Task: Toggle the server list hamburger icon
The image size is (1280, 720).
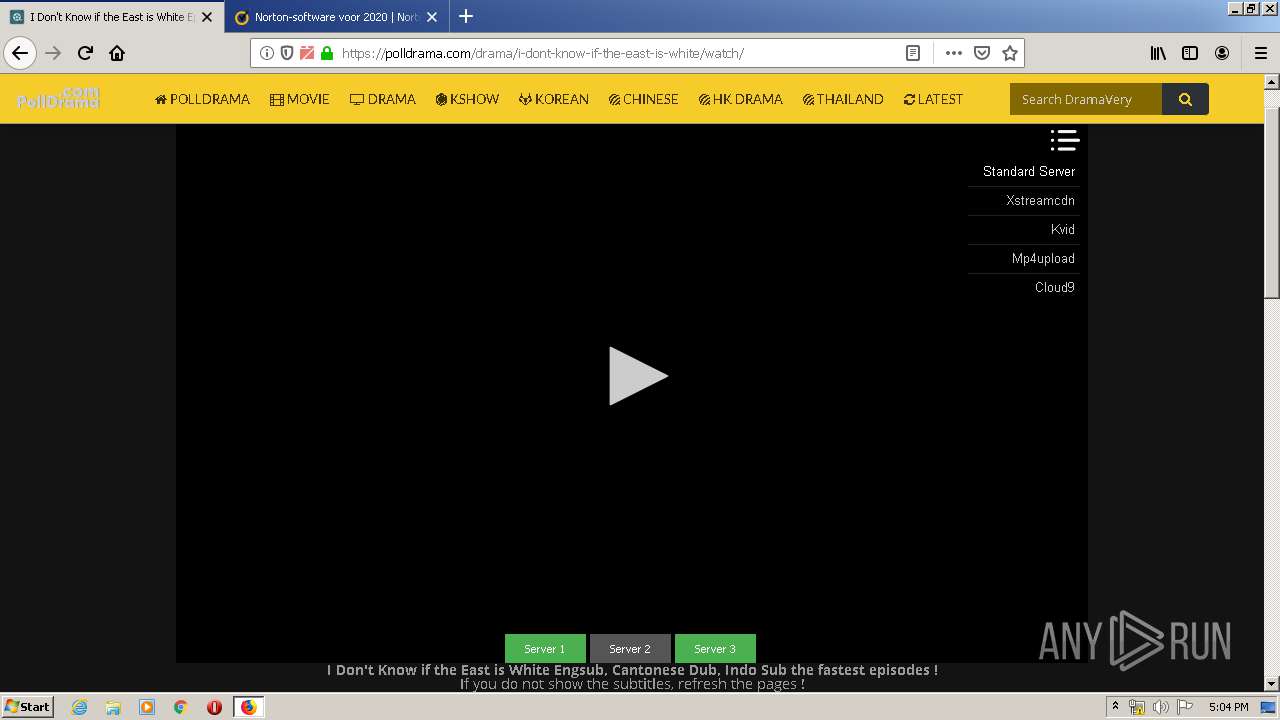Action: click(1064, 141)
